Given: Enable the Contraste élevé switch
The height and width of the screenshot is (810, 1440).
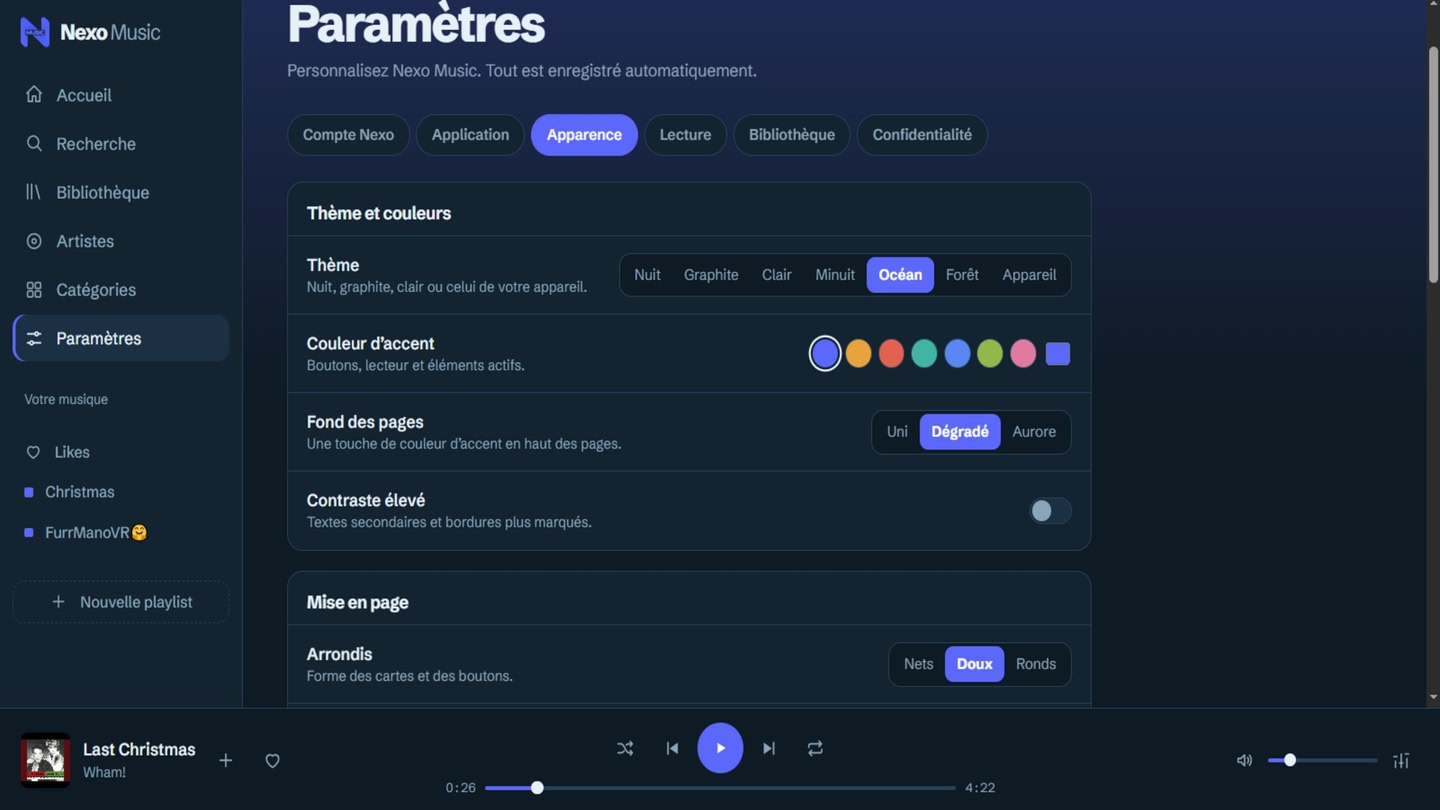Looking at the screenshot, I should point(1050,511).
